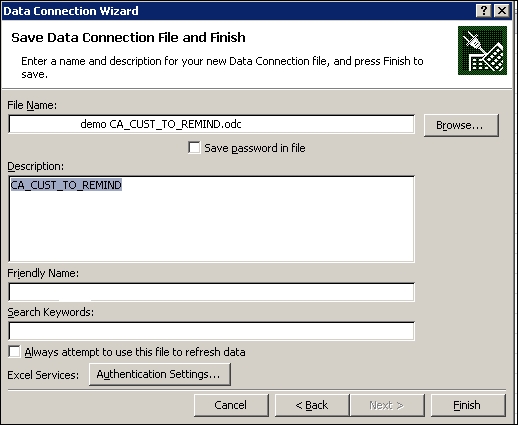Focus the Search Keywords input field
Viewport: 518px width, 425px height.
[x=212, y=331]
